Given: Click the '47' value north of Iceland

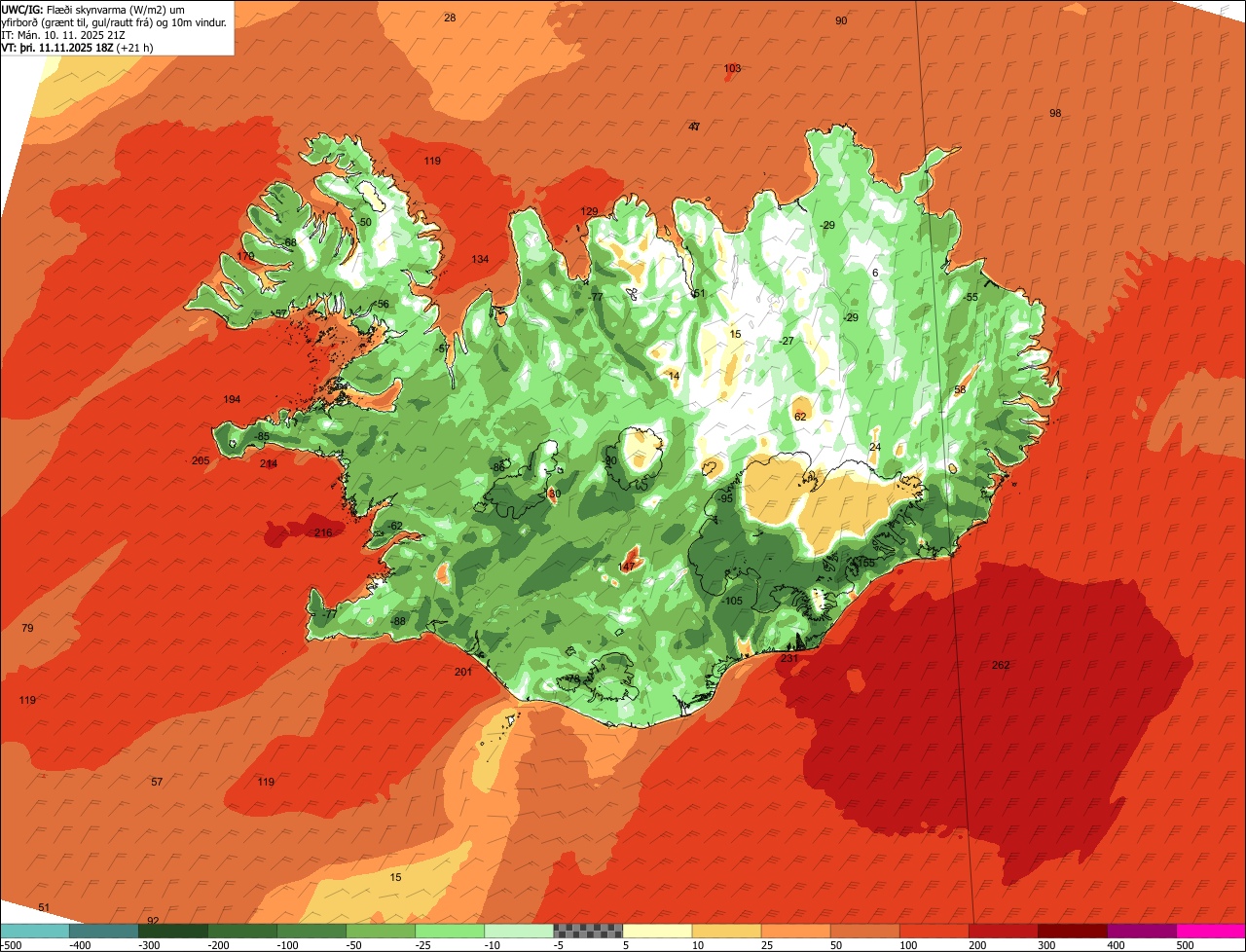Looking at the screenshot, I should [x=695, y=128].
